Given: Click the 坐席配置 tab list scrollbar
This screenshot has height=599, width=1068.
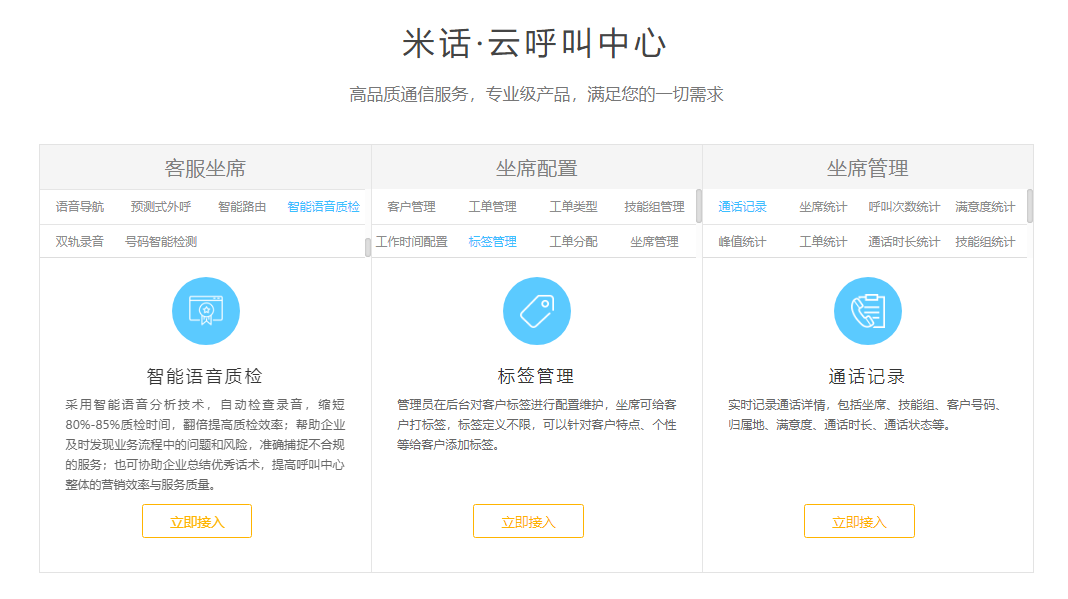Looking at the screenshot, I should coord(699,206).
